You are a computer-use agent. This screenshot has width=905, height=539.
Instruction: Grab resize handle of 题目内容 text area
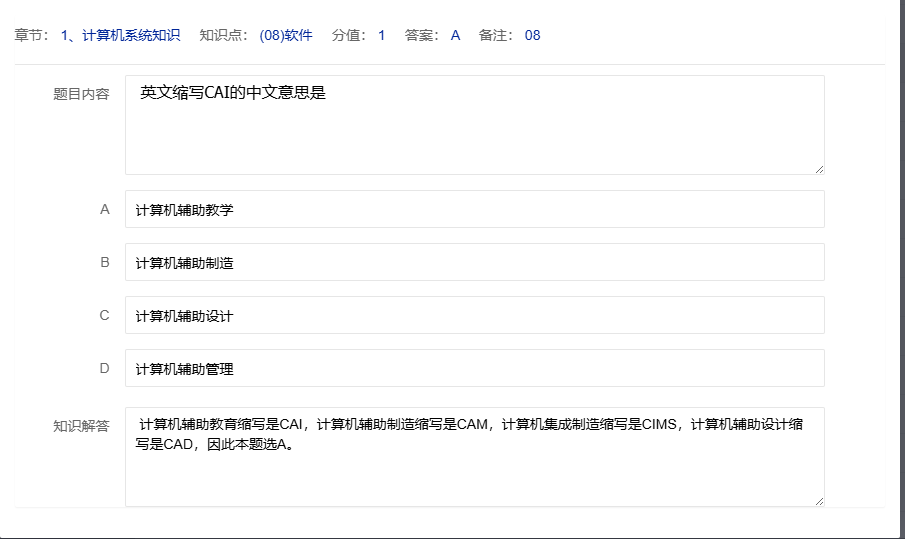(819, 169)
